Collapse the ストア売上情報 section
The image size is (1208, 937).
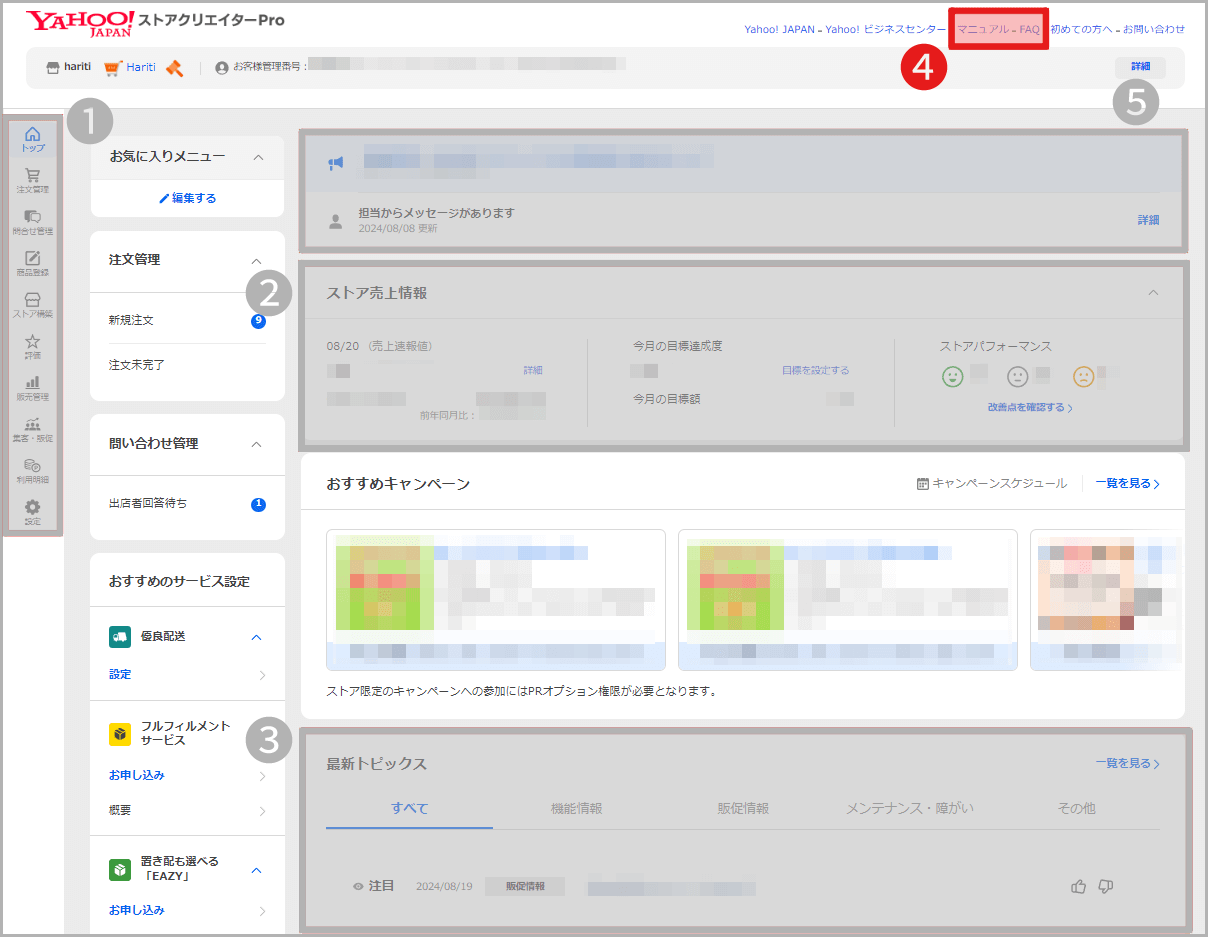(1153, 293)
